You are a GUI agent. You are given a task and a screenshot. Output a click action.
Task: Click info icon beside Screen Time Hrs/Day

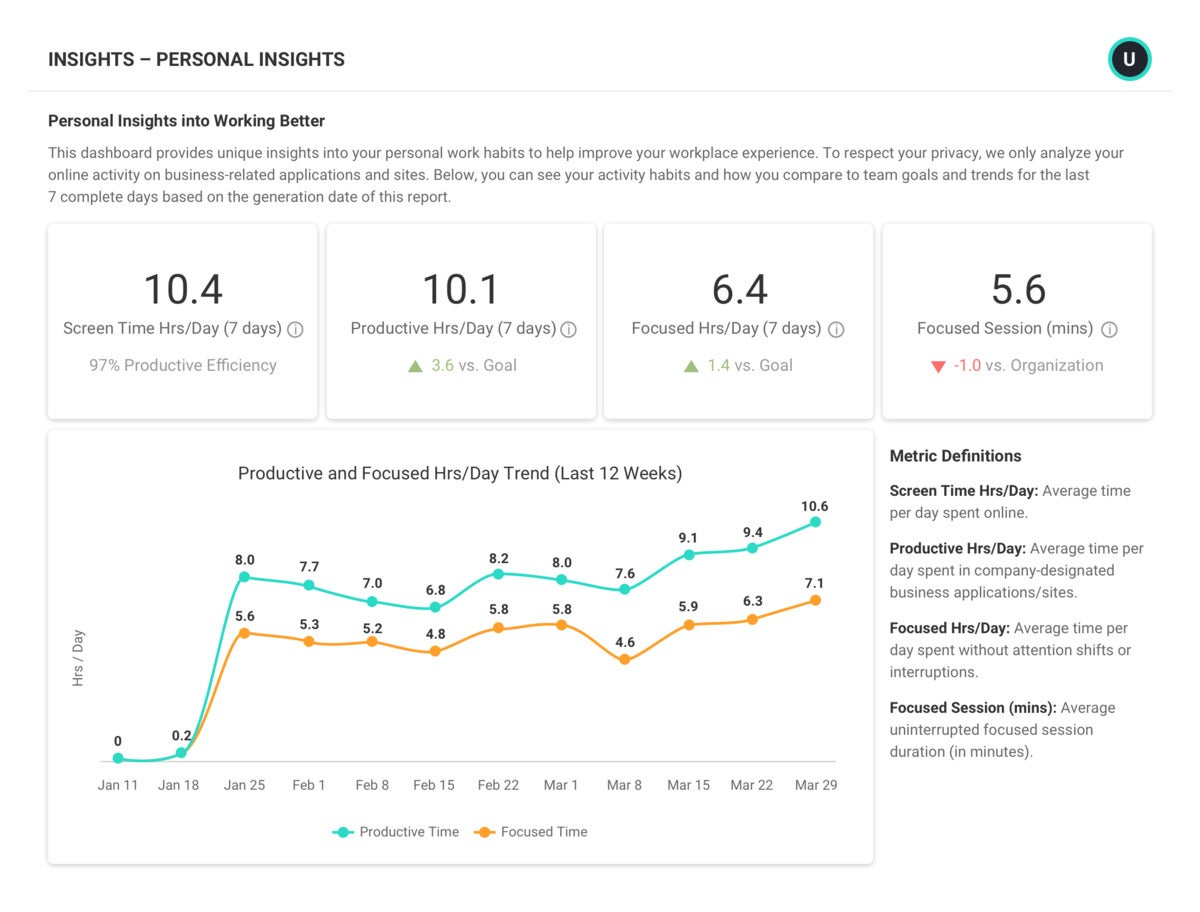[295, 329]
